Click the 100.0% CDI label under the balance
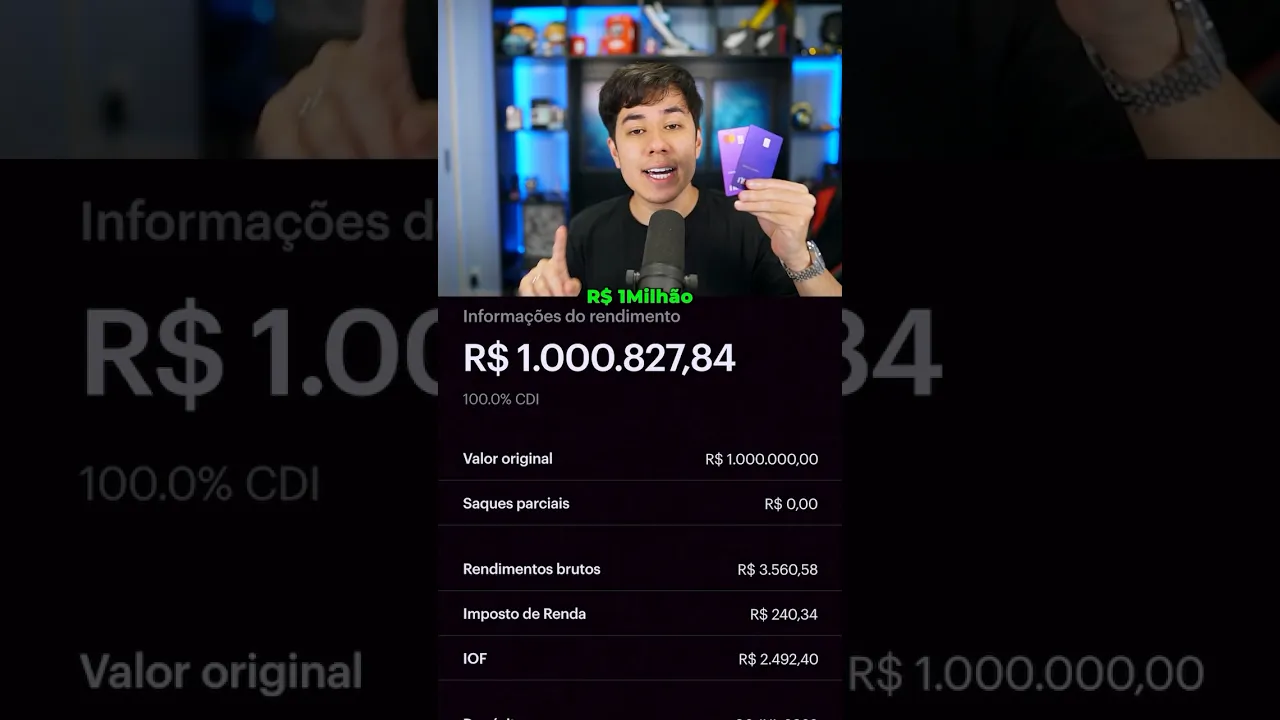This screenshot has width=1280, height=720. pos(501,399)
